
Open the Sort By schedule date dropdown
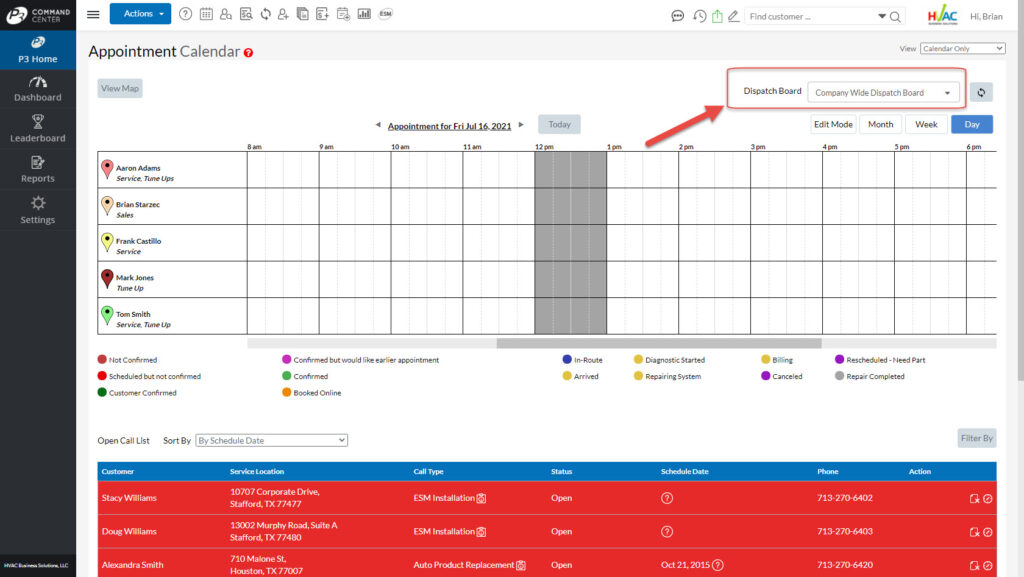[270, 440]
